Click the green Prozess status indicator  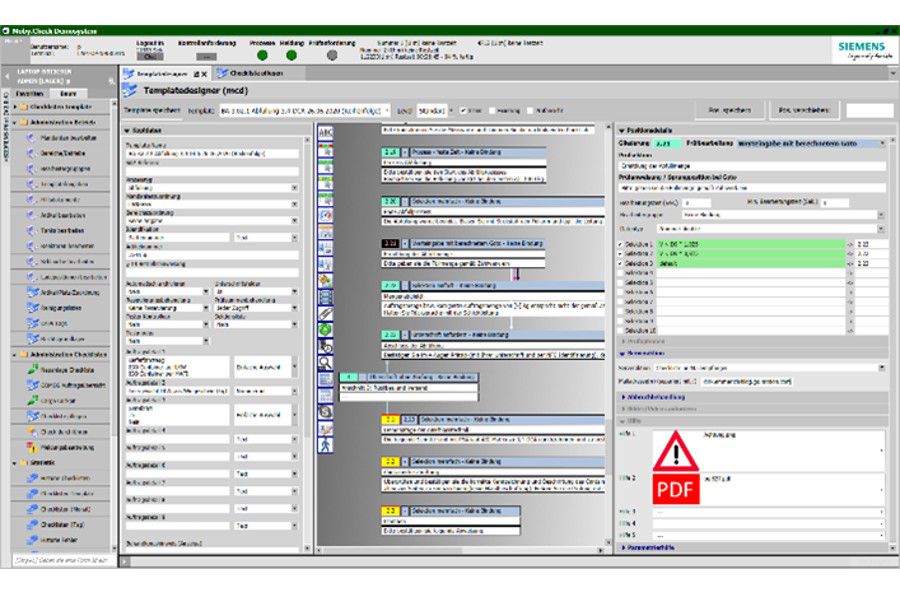point(262,56)
